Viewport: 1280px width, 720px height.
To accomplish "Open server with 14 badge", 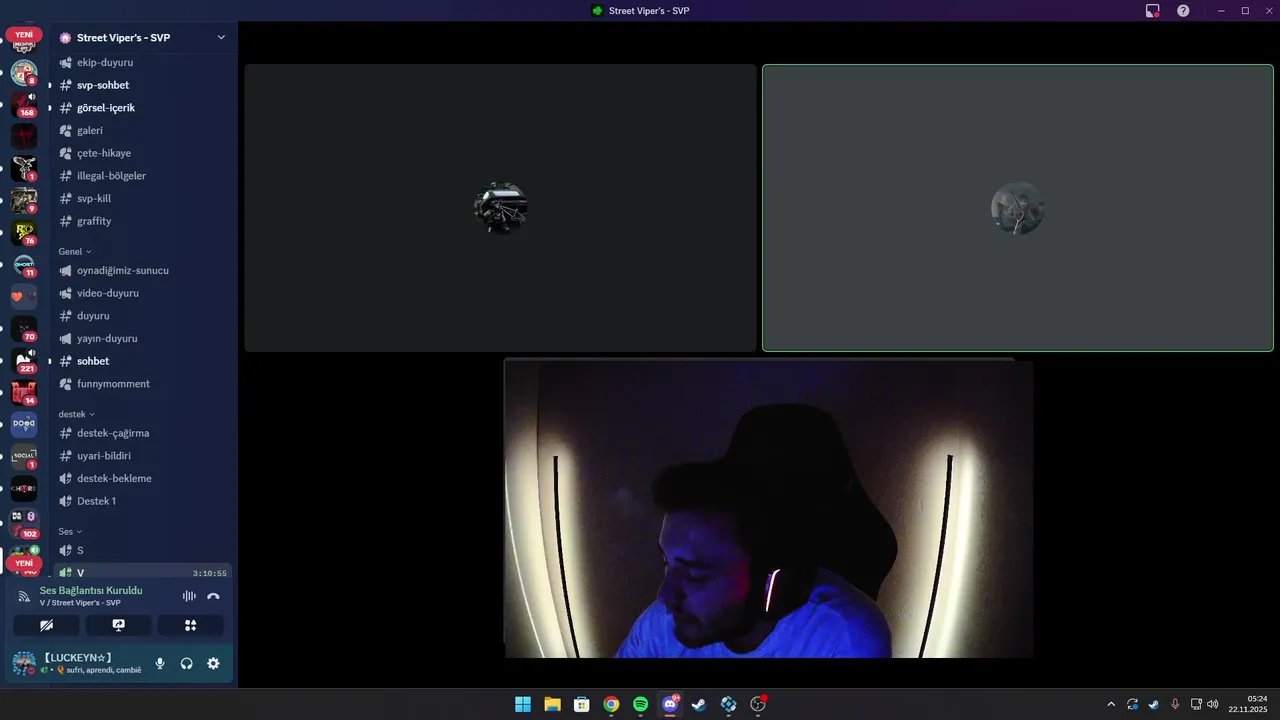I will (x=24, y=393).
